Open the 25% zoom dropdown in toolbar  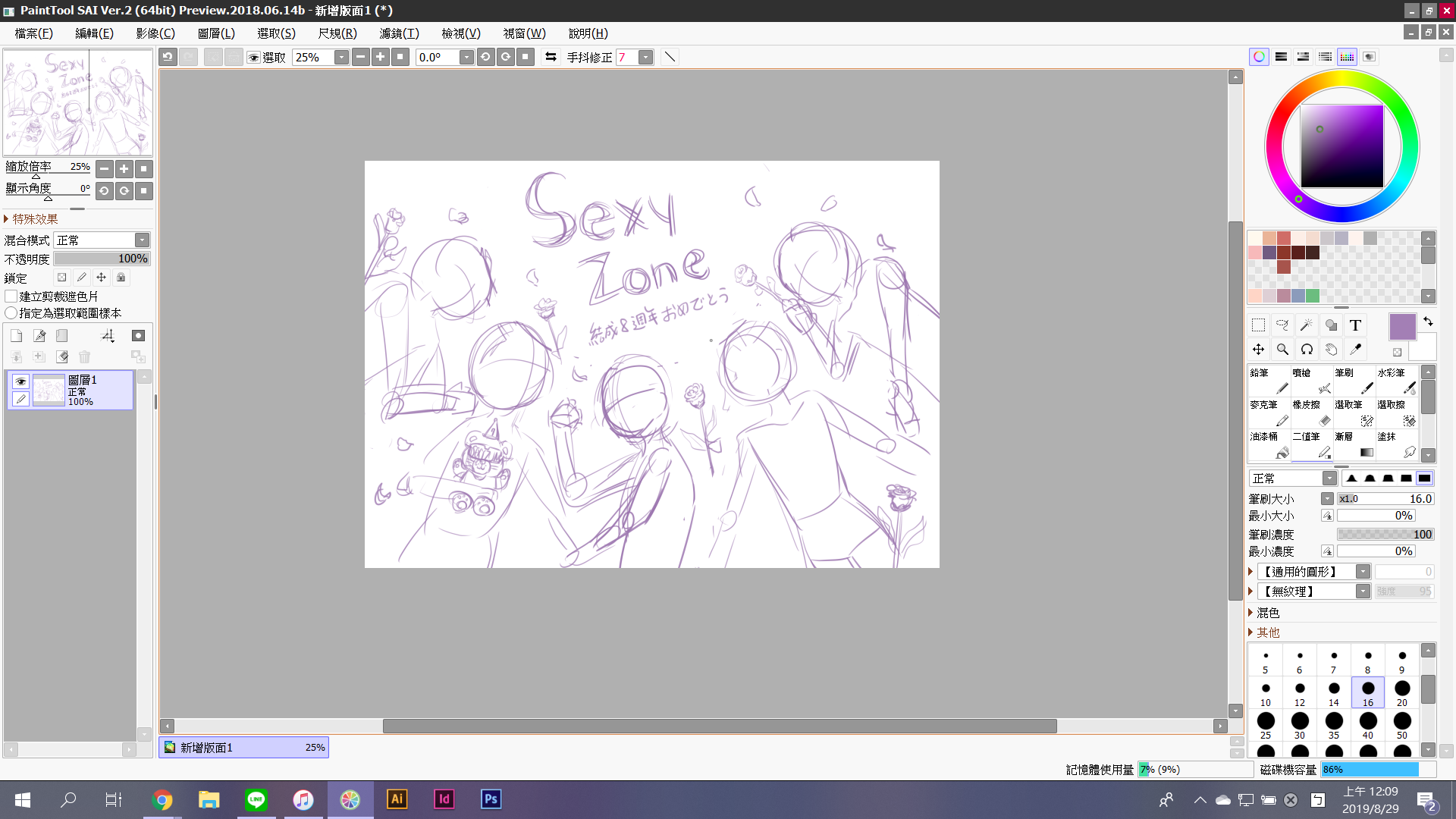tap(341, 58)
